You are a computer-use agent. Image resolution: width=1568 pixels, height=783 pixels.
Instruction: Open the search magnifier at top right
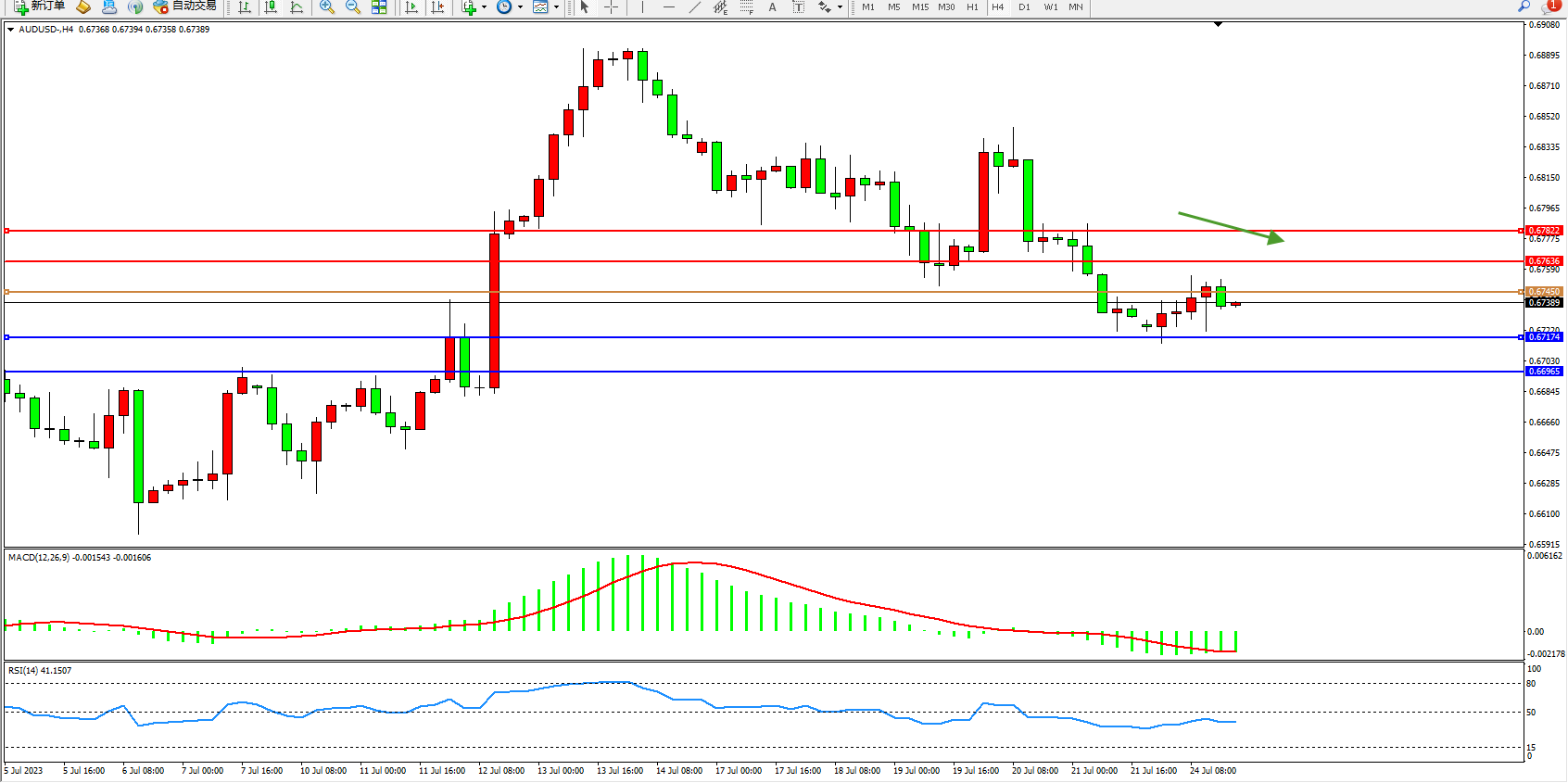pyautogui.click(x=1524, y=6)
